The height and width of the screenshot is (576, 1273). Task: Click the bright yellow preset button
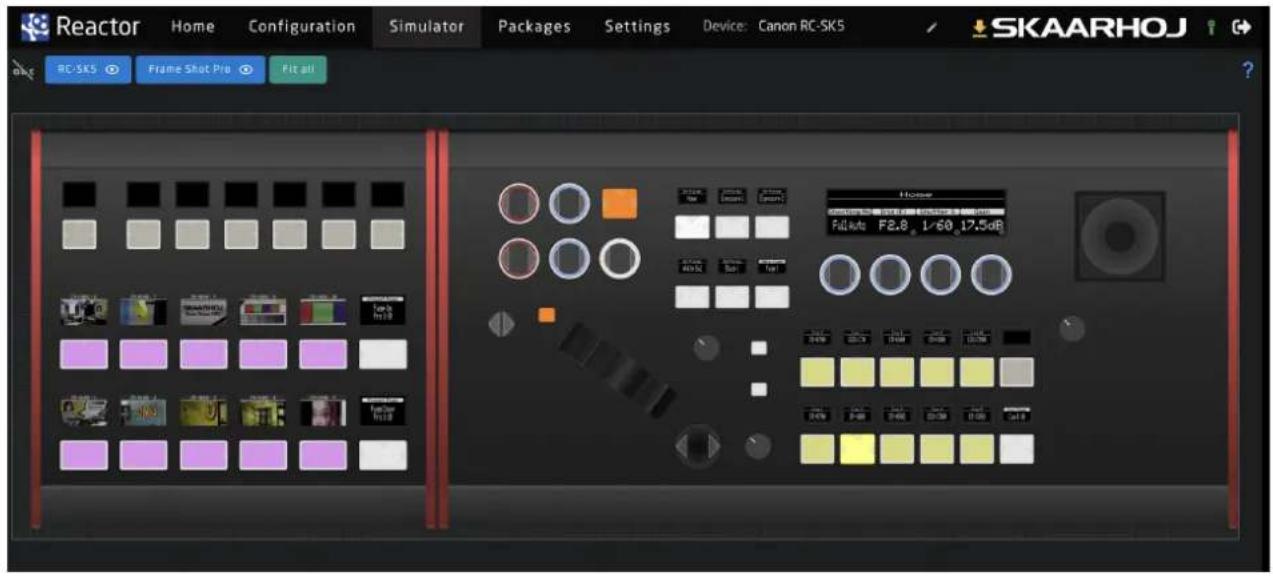(x=857, y=449)
